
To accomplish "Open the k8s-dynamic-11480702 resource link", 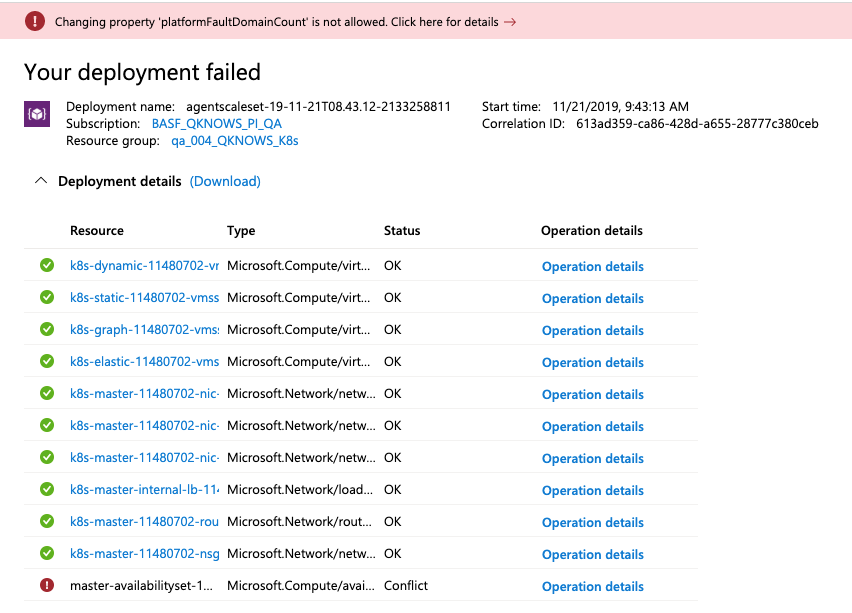I will (x=145, y=266).
